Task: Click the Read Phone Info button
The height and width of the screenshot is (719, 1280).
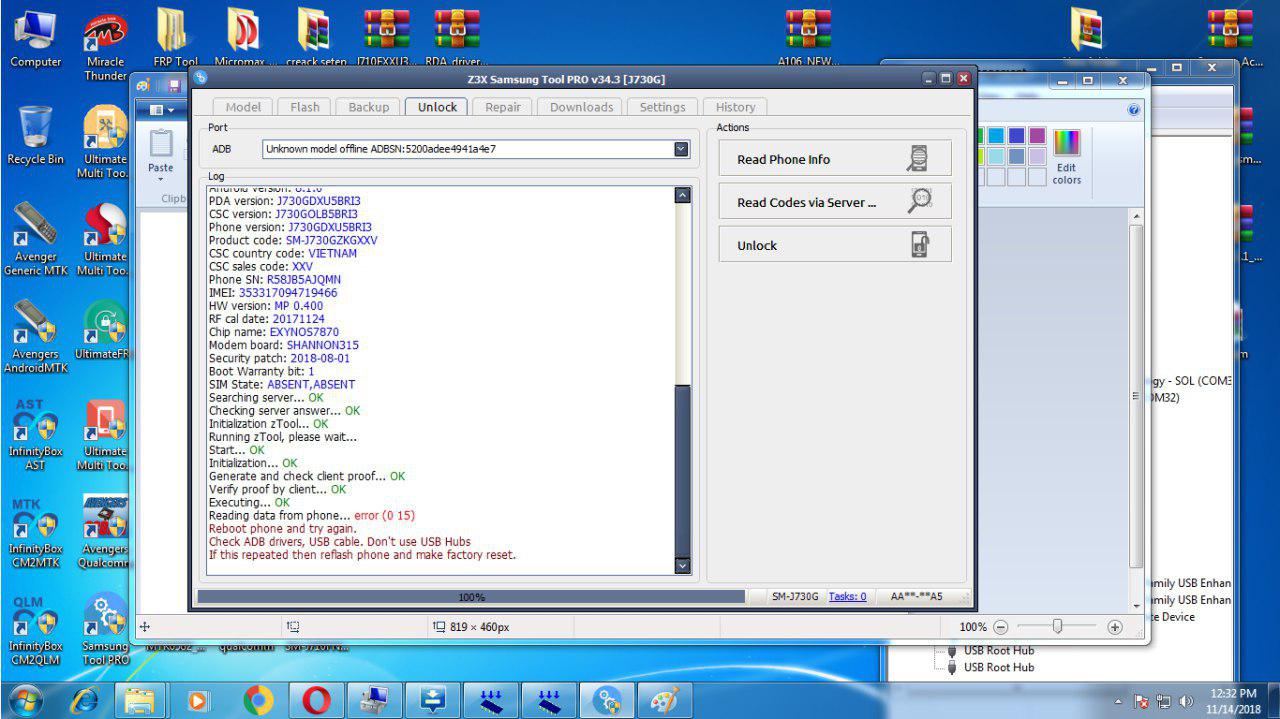Action: tap(835, 159)
